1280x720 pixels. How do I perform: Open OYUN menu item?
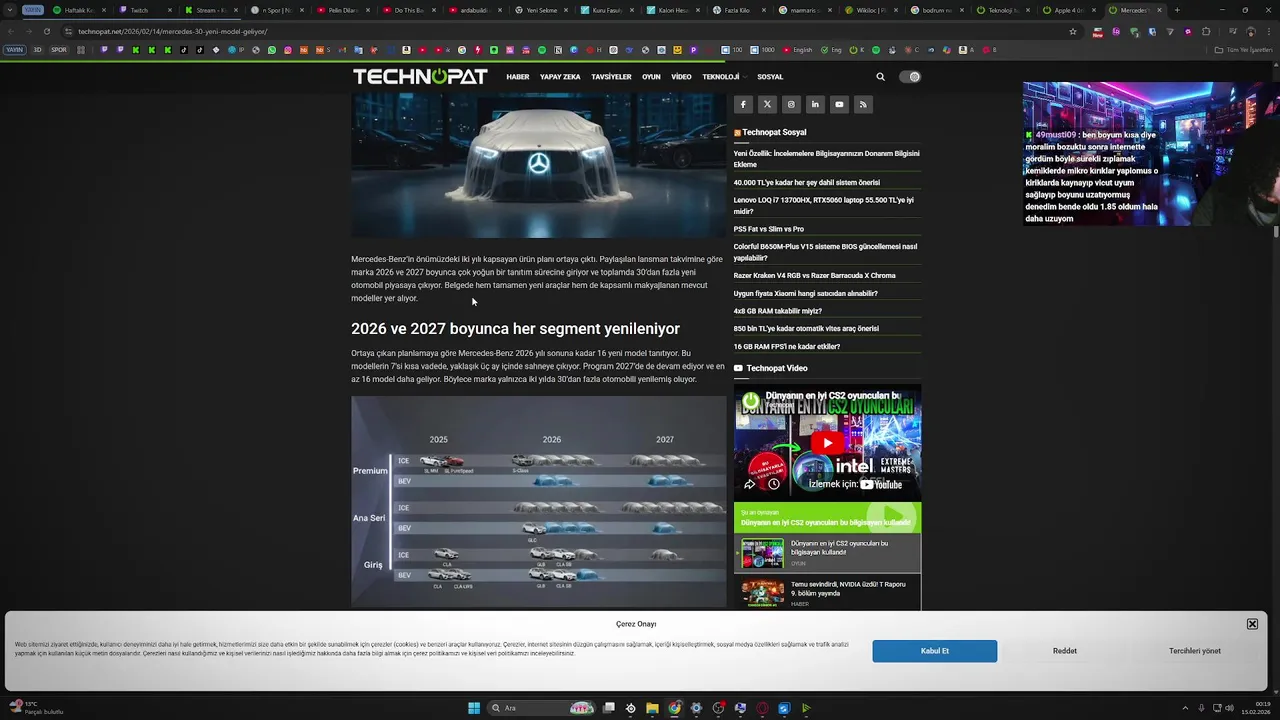[x=651, y=77]
